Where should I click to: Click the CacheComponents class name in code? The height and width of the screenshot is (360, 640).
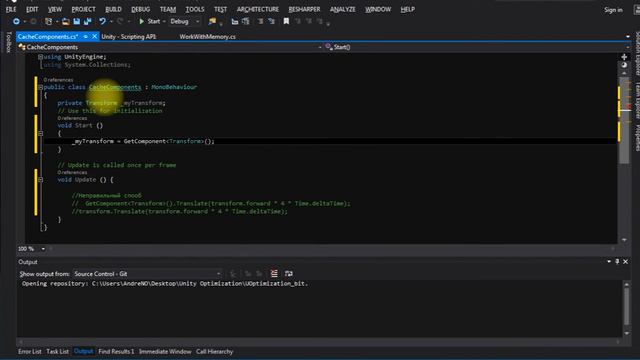coord(115,87)
